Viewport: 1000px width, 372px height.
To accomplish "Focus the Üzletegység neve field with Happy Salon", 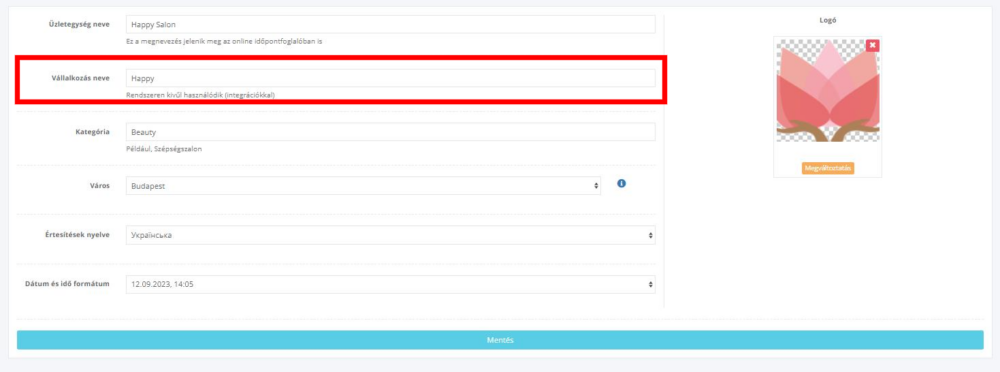I will 390,24.
